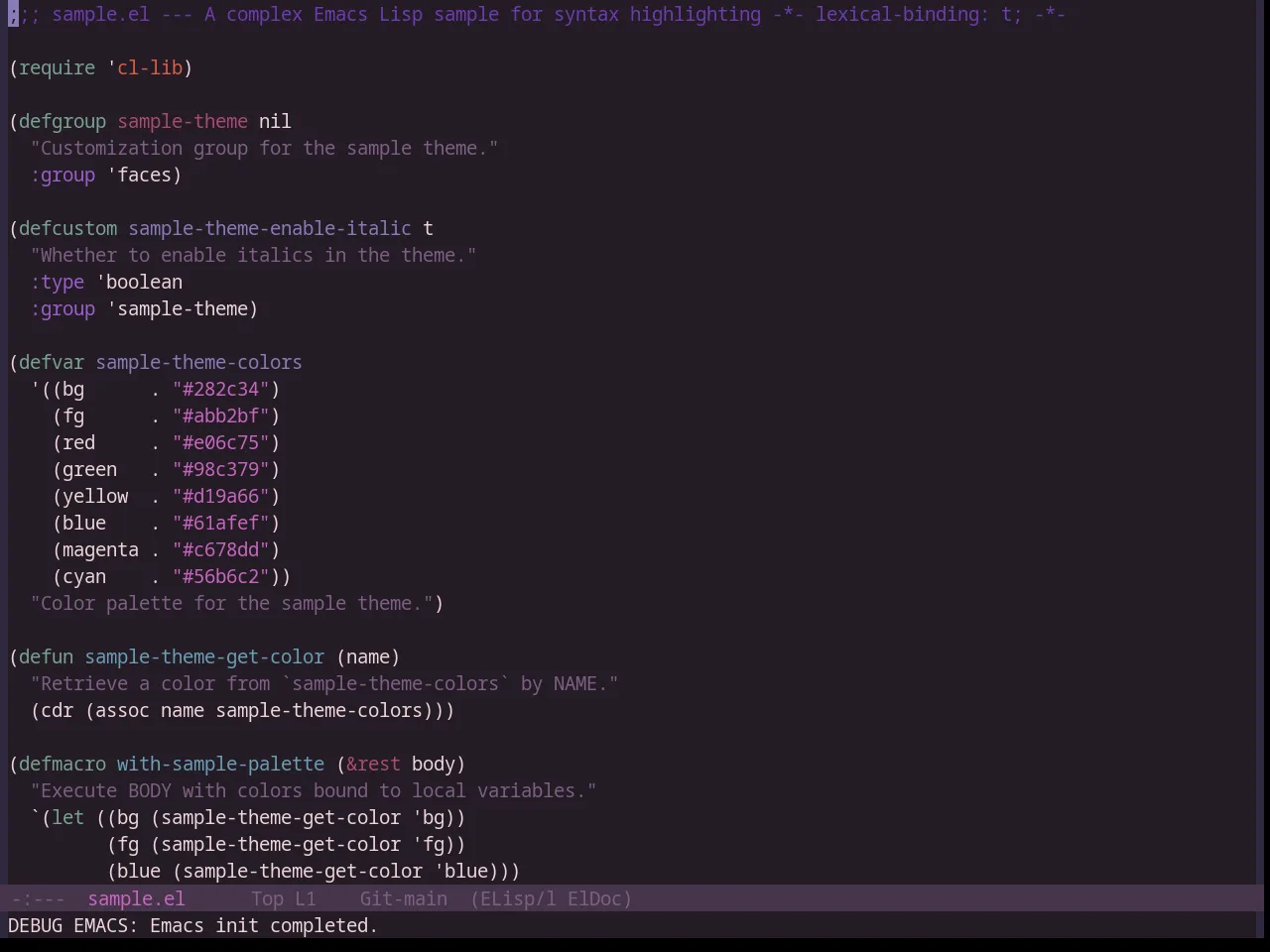Click the 'fg quoted symbol in let binding
Screen dimensions: 1270x952
click(x=428, y=844)
